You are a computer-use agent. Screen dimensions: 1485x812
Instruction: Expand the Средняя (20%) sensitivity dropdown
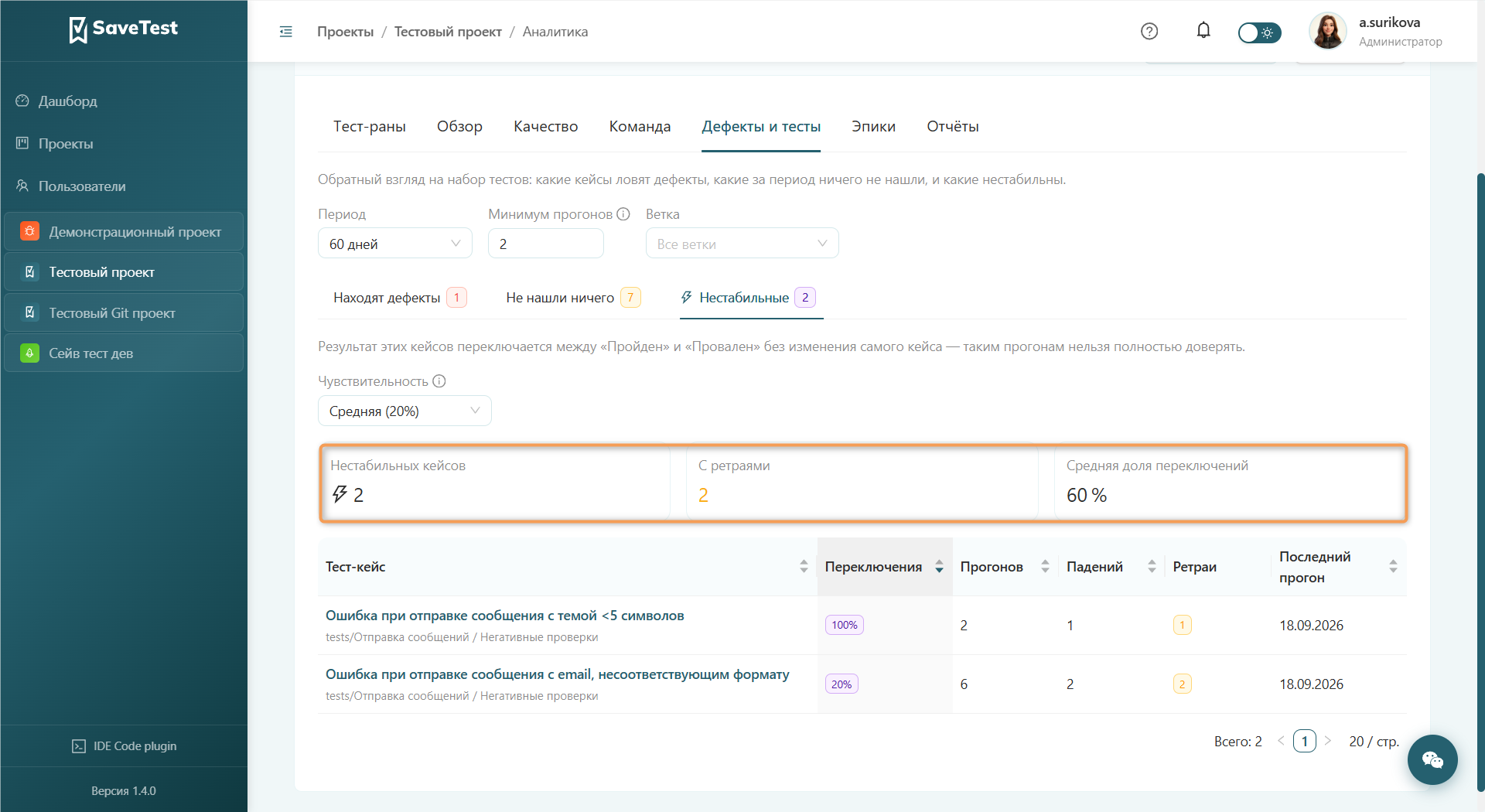coord(405,411)
